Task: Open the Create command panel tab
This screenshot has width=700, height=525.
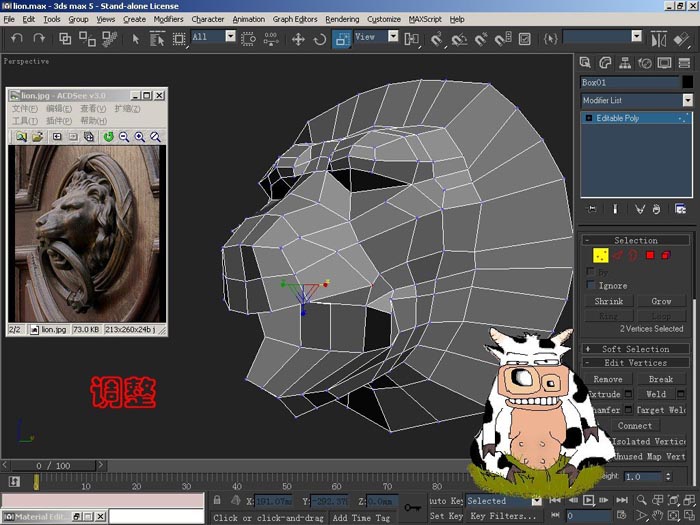Action: (585, 63)
